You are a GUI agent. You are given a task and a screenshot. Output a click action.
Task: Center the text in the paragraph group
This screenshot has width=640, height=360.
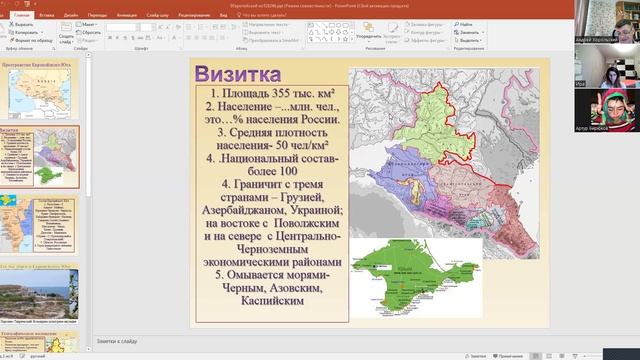[197, 38]
